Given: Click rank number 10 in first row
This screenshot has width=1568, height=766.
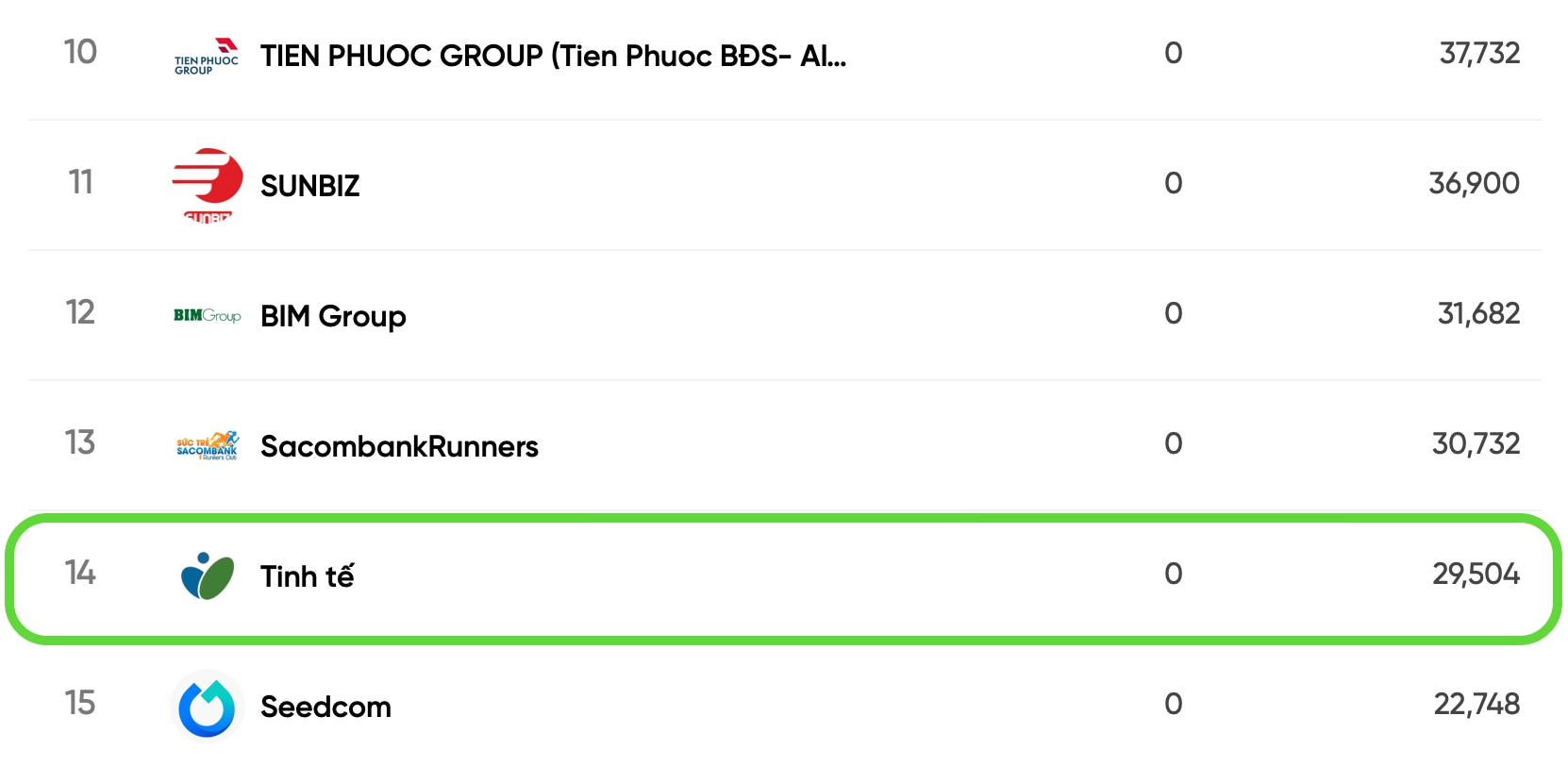Looking at the screenshot, I should coord(80,52).
